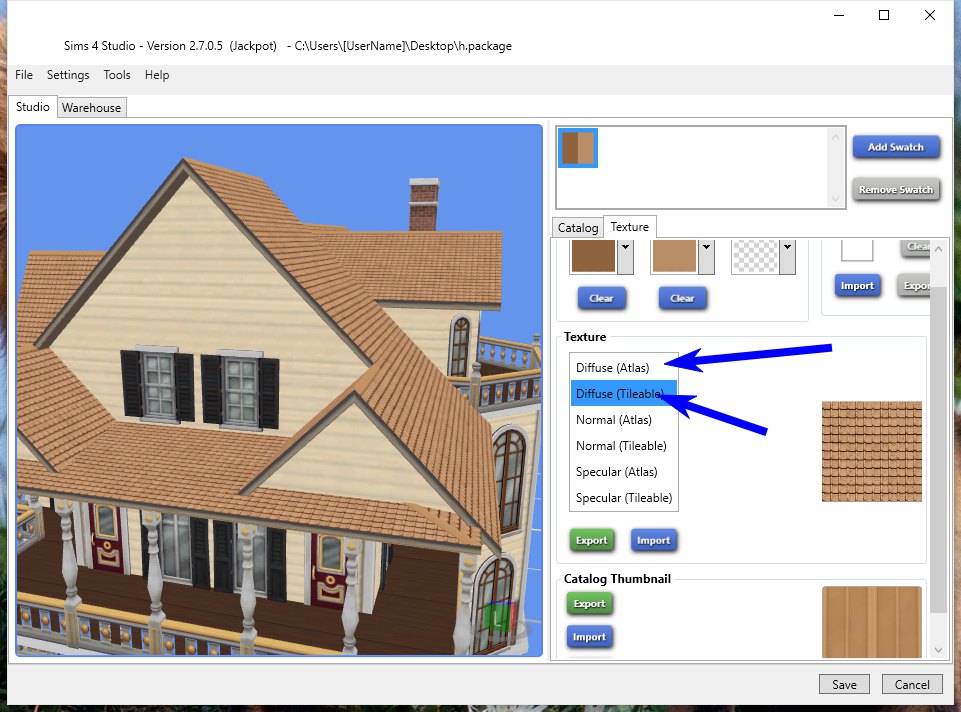This screenshot has width=961, height=712.
Task: Select the Texture tab
Action: coord(629,227)
